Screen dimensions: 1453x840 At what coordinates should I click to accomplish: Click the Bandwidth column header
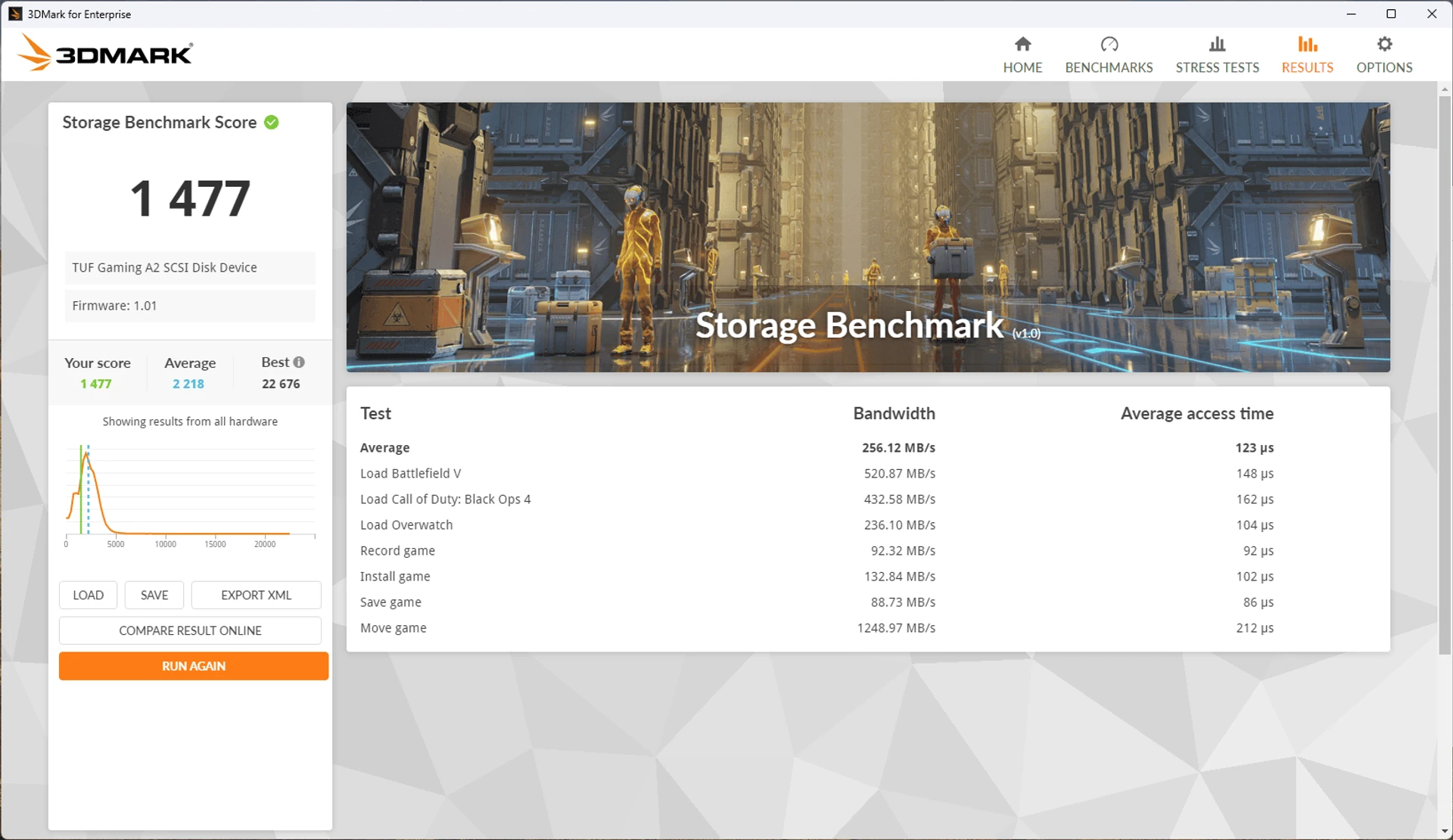(894, 413)
